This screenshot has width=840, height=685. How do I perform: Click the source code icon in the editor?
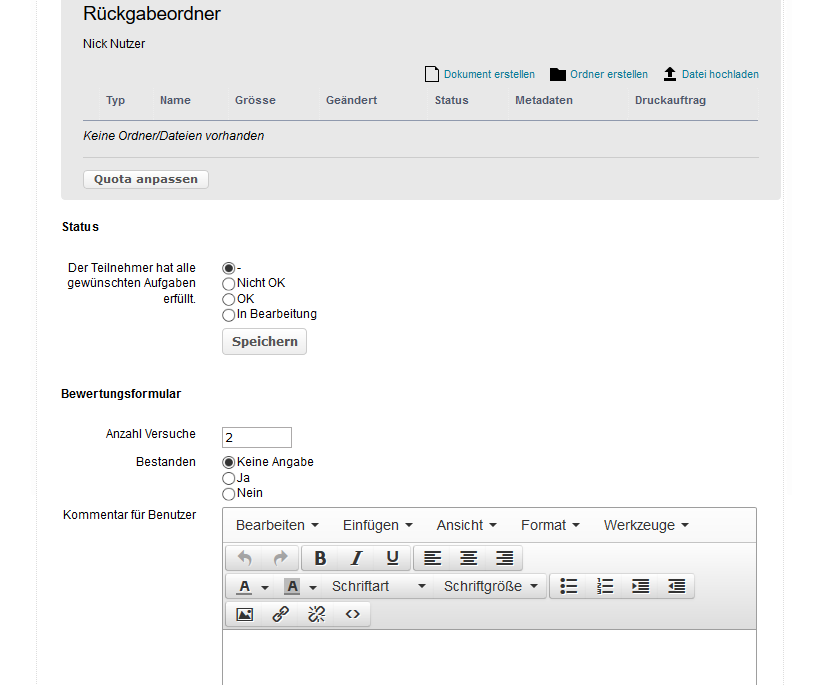pos(352,614)
